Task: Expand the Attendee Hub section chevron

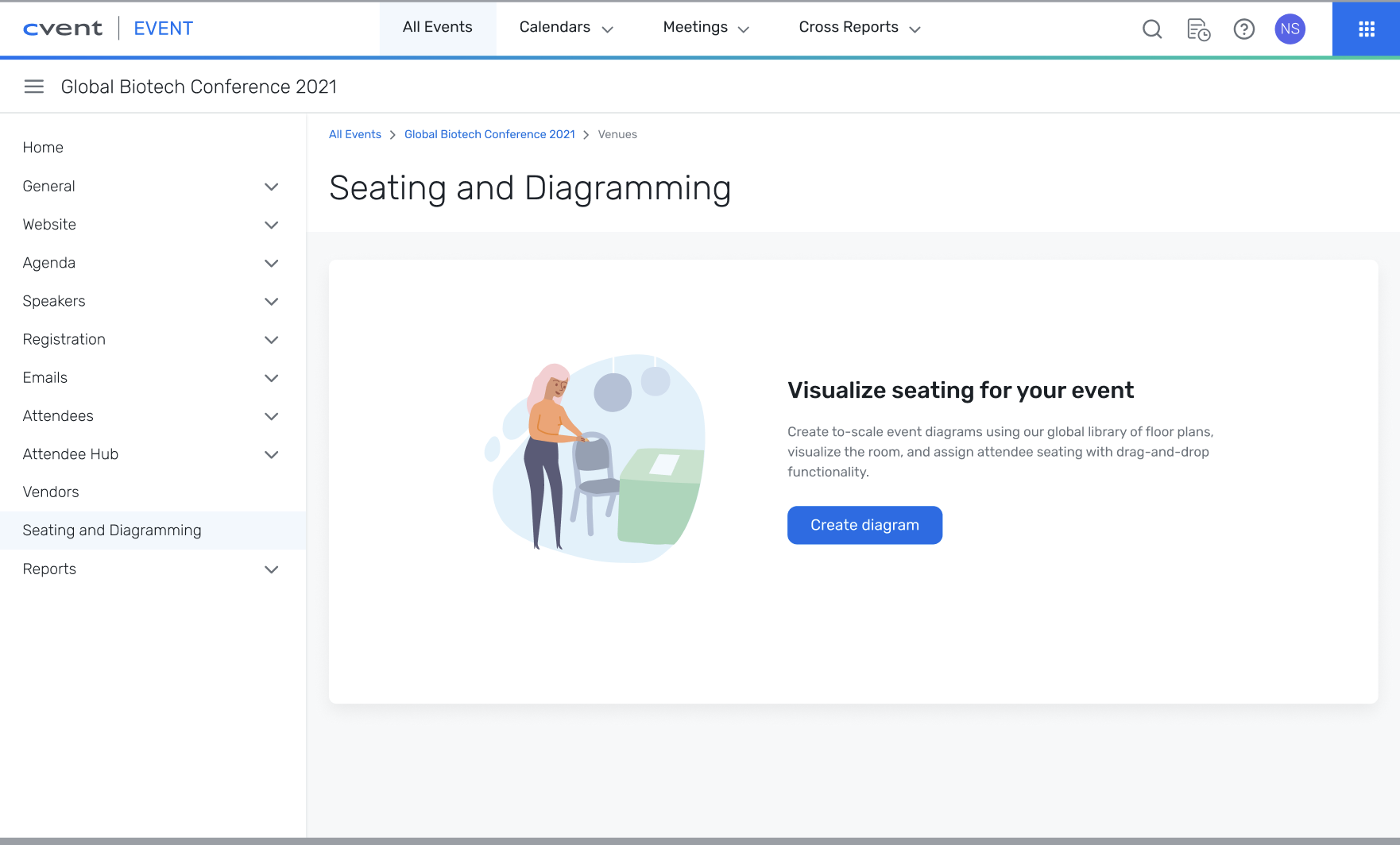Action: pyautogui.click(x=272, y=454)
